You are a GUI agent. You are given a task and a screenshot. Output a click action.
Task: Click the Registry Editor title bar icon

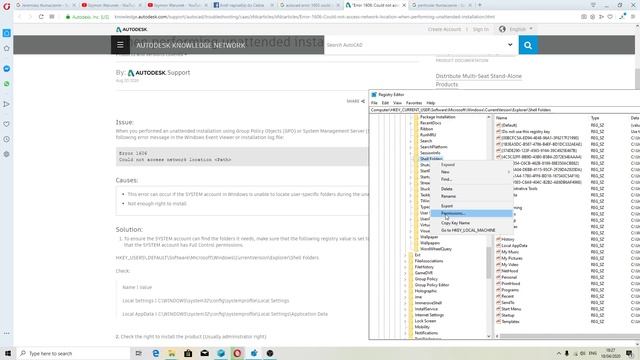point(374,94)
